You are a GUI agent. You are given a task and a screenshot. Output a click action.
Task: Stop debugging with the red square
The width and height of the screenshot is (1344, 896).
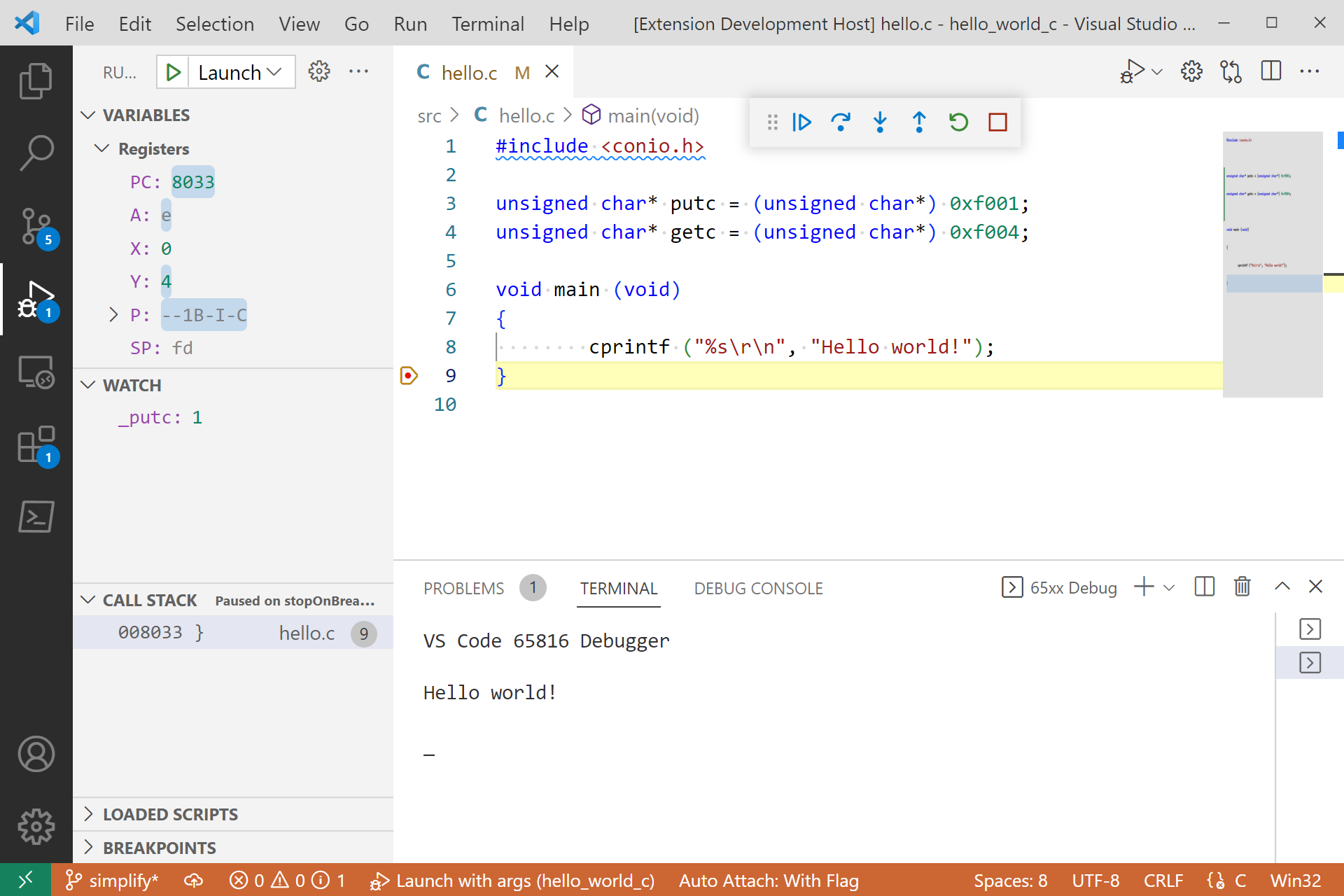coord(997,122)
